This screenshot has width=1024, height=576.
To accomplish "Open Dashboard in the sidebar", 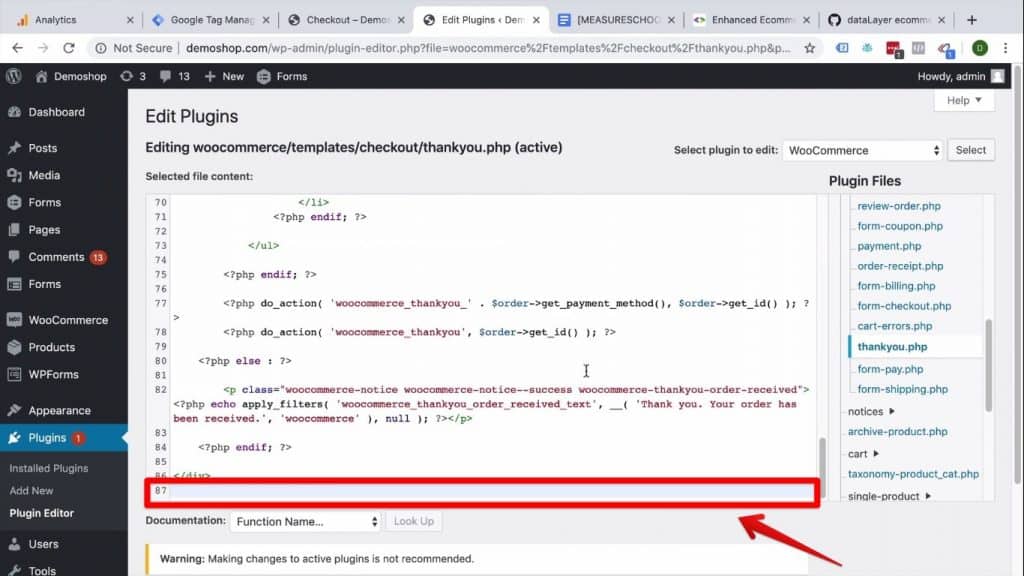I will (x=56, y=112).
